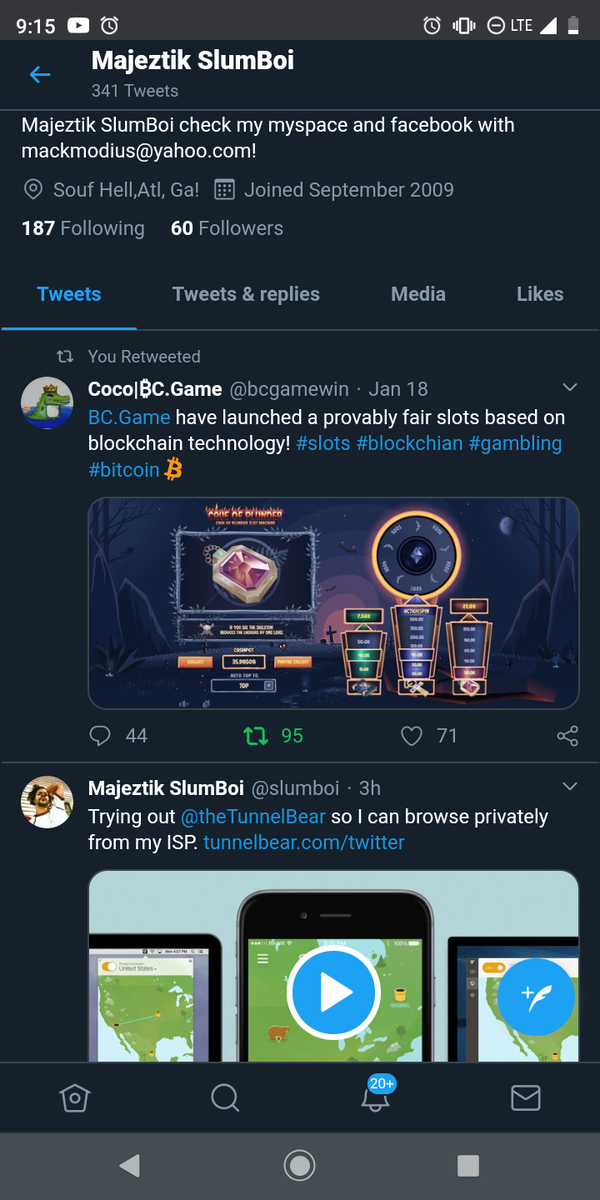
Task: Open the Search magnifier icon
Action: click(x=225, y=1097)
